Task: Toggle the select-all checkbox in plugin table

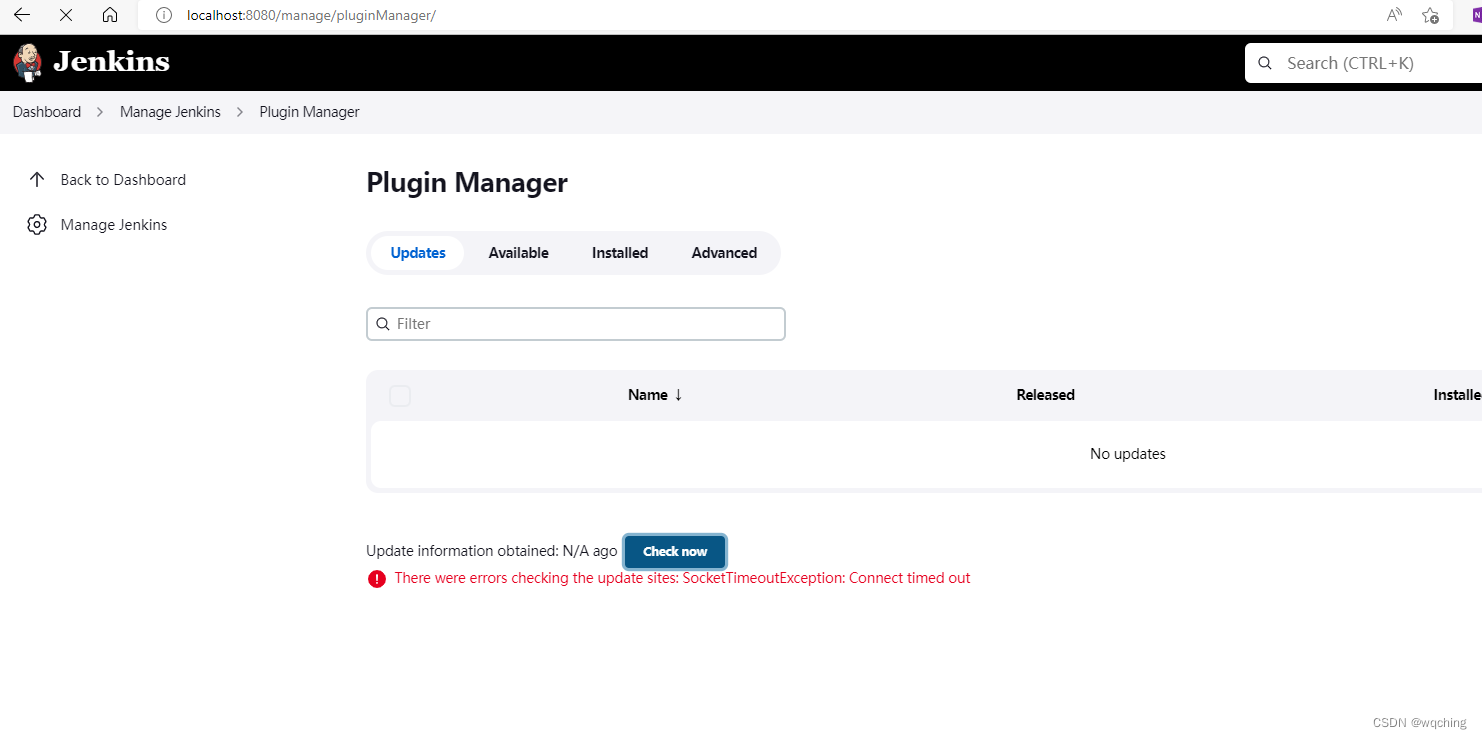Action: [x=399, y=395]
